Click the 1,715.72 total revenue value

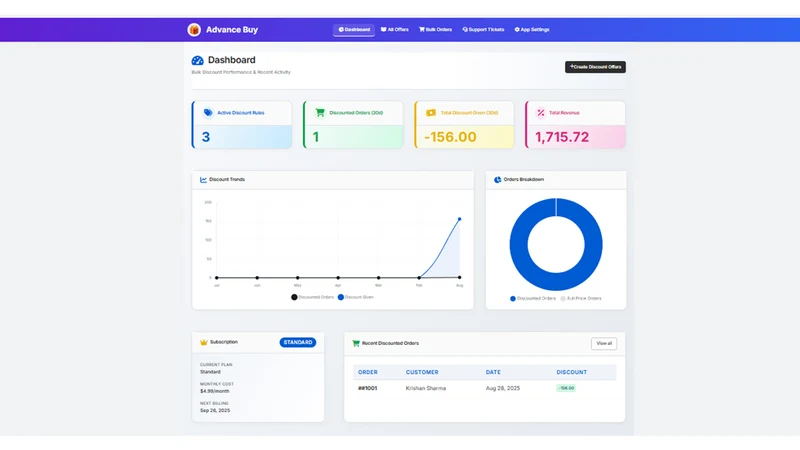(562, 137)
